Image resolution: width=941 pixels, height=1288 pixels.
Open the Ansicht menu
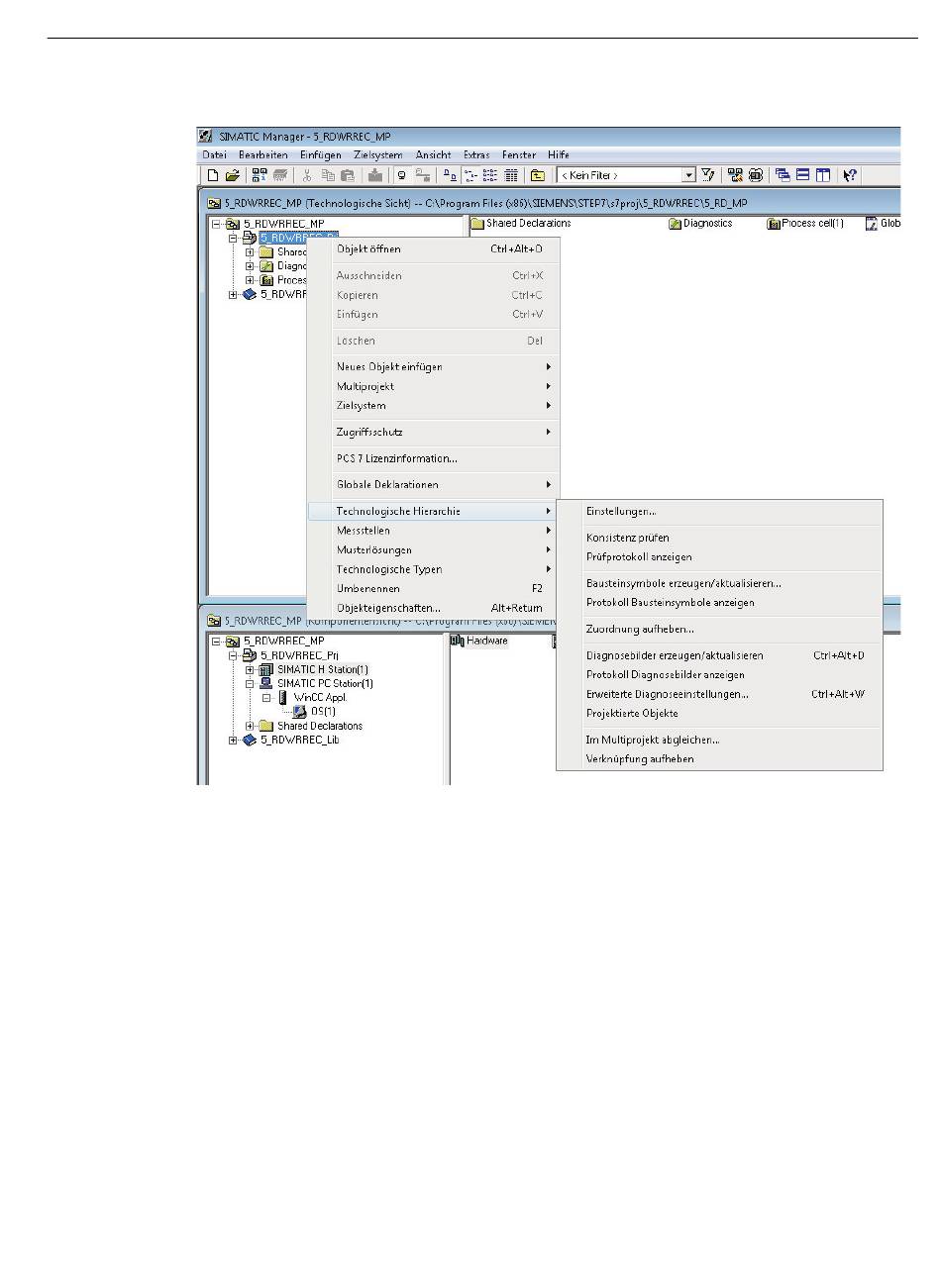434,155
